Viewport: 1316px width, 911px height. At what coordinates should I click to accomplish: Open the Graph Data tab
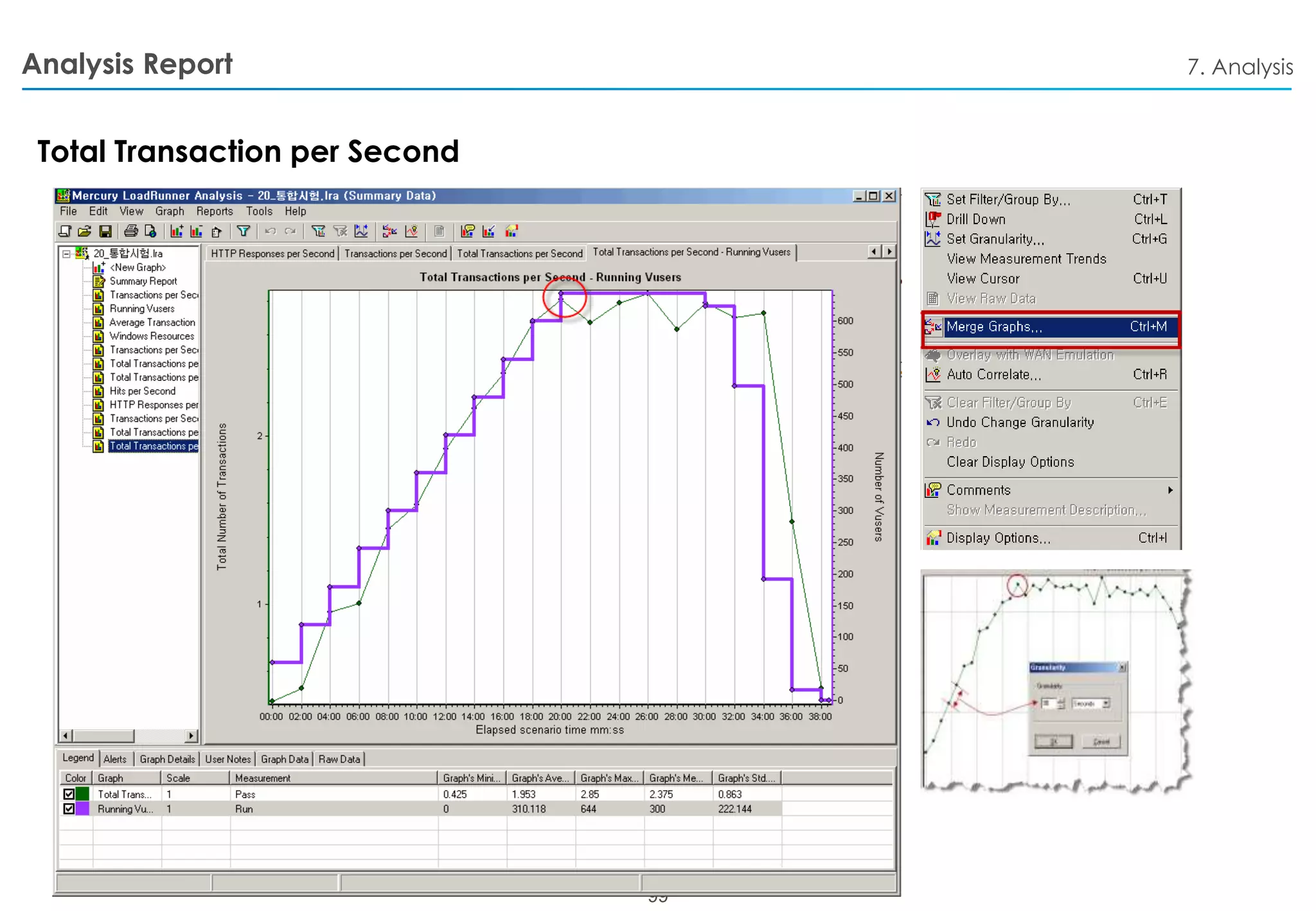285,759
